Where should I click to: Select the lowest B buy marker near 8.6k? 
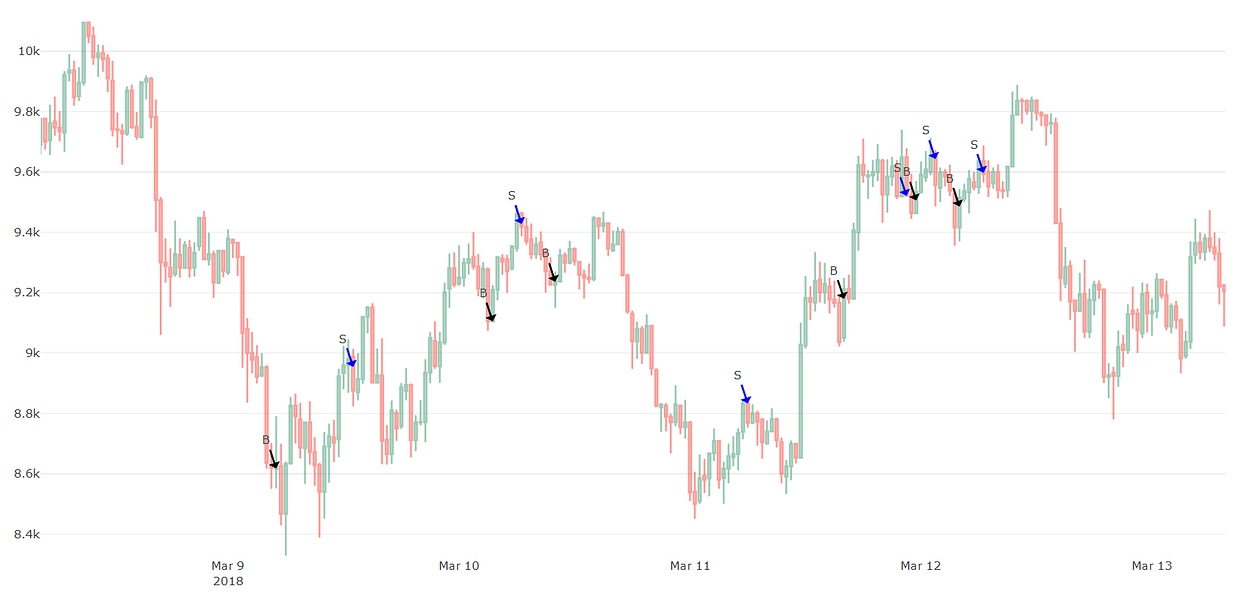tap(266, 440)
